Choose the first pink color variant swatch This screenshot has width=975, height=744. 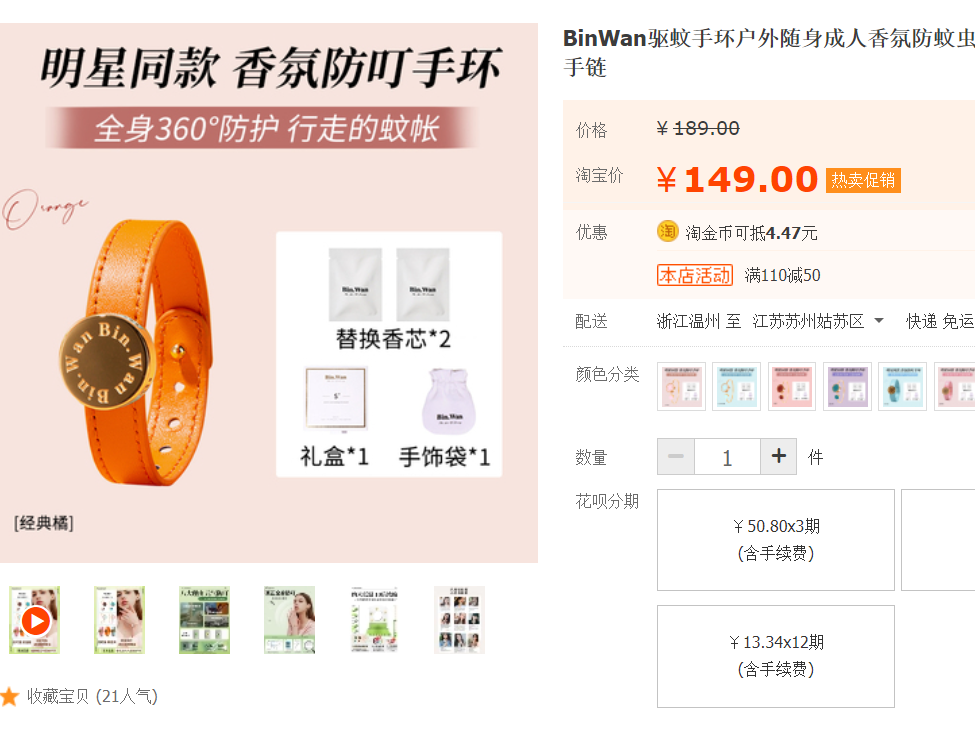pyautogui.click(x=681, y=386)
